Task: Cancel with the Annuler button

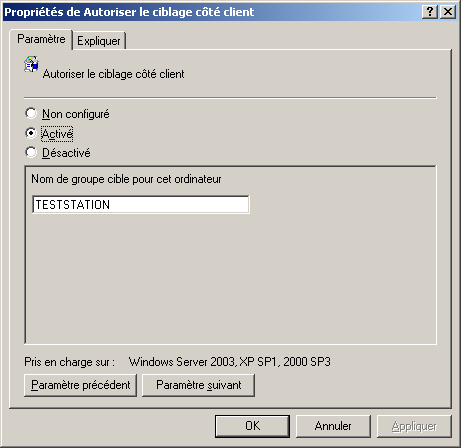Action: point(333,426)
